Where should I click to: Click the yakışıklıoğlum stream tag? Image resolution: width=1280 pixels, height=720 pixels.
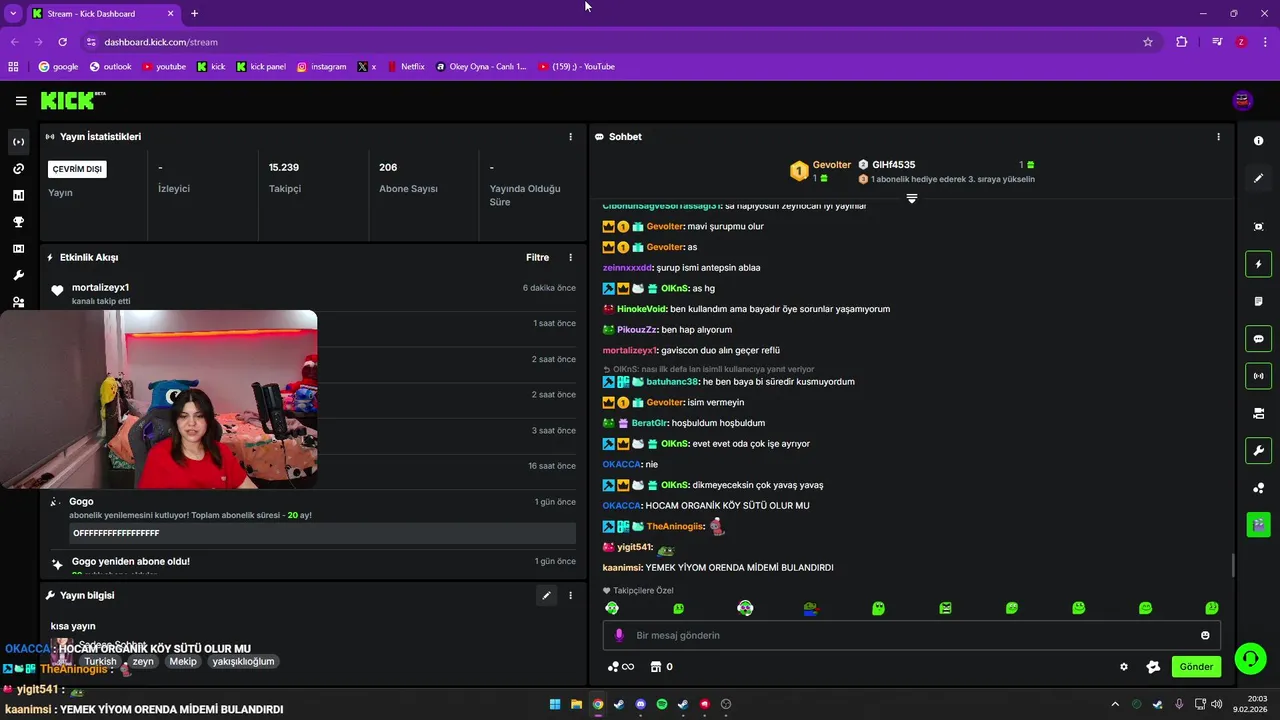[x=243, y=661]
